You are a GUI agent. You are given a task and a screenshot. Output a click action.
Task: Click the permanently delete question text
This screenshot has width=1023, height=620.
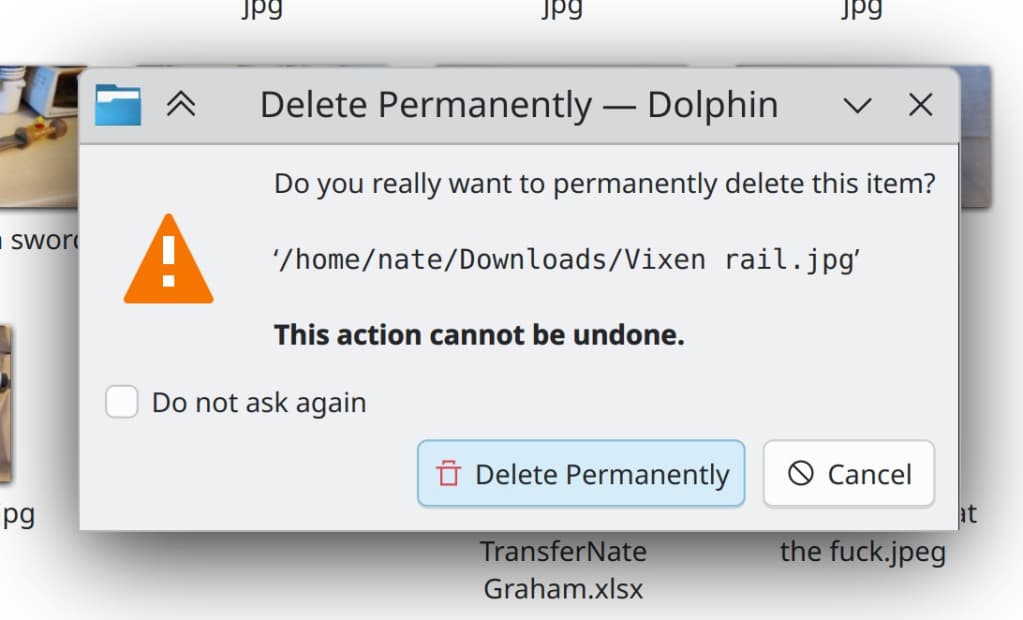pos(605,184)
